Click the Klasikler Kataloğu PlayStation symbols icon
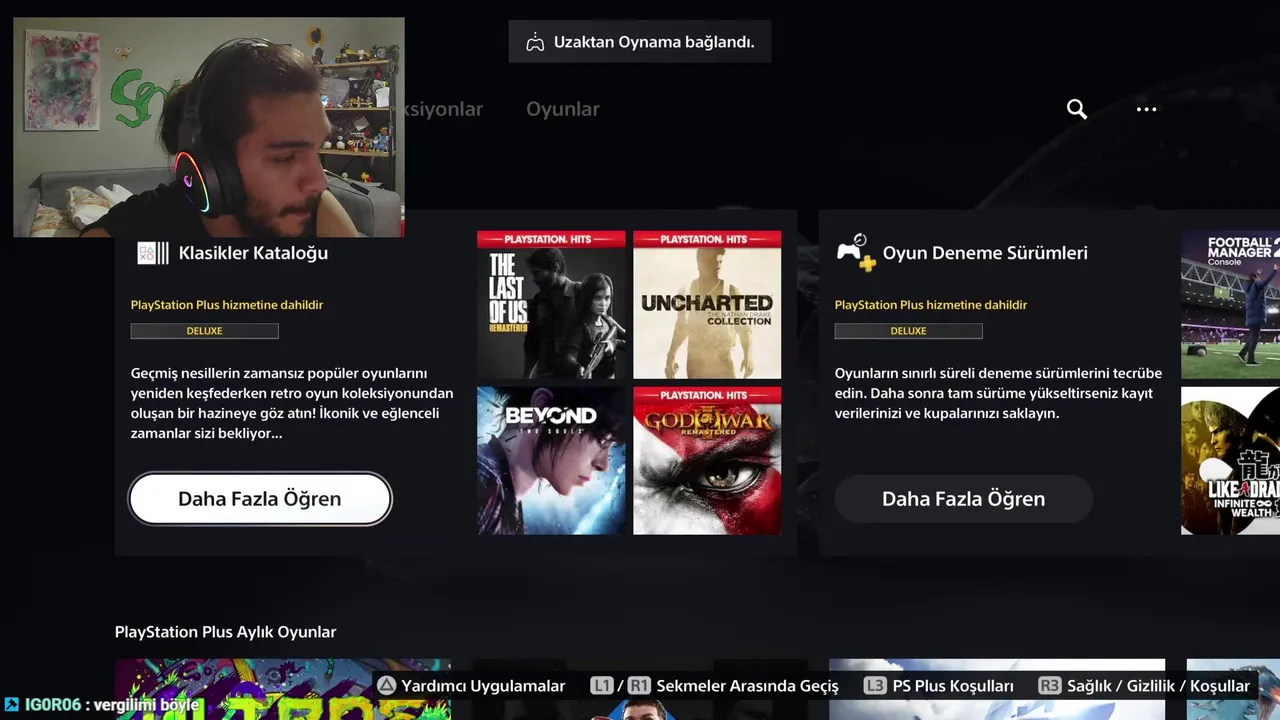The image size is (1280, 720). click(x=153, y=253)
